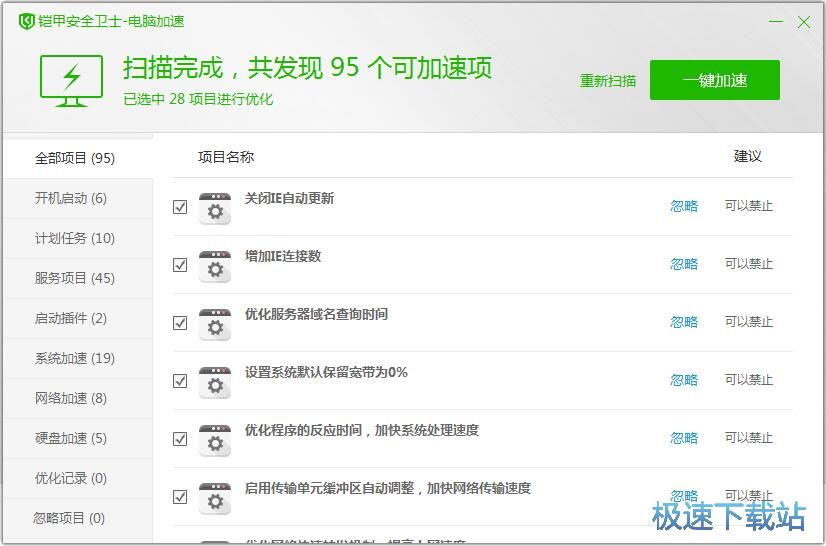Click the 一键加速 green button

click(x=714, y=80)
